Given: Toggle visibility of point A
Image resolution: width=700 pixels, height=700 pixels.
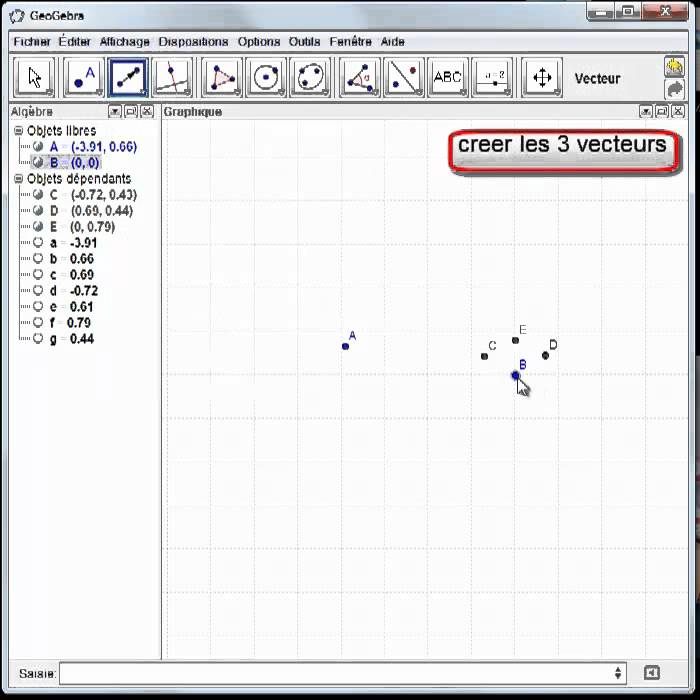Looking at the screenshot, I should [38, 146].
